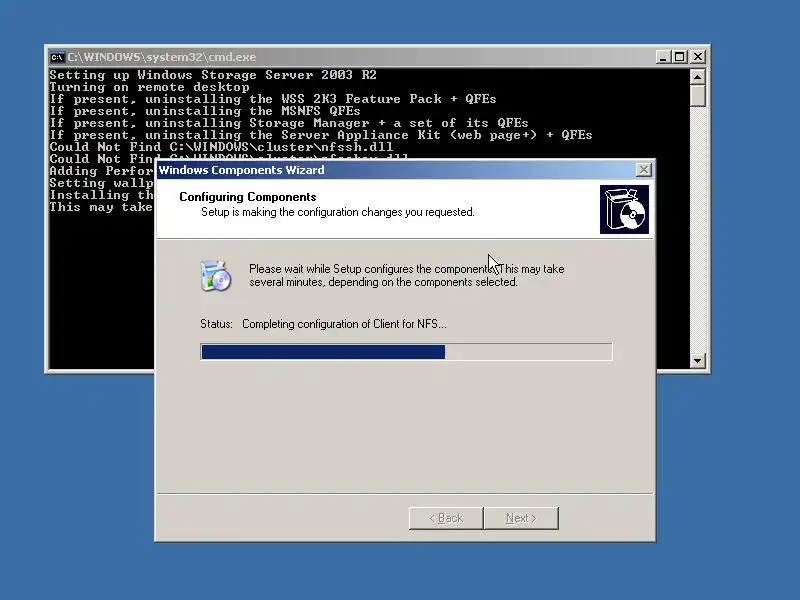The image size is (800, 600).
Task: Click the Configuring Components heading
Action: (x=247, y=197)
